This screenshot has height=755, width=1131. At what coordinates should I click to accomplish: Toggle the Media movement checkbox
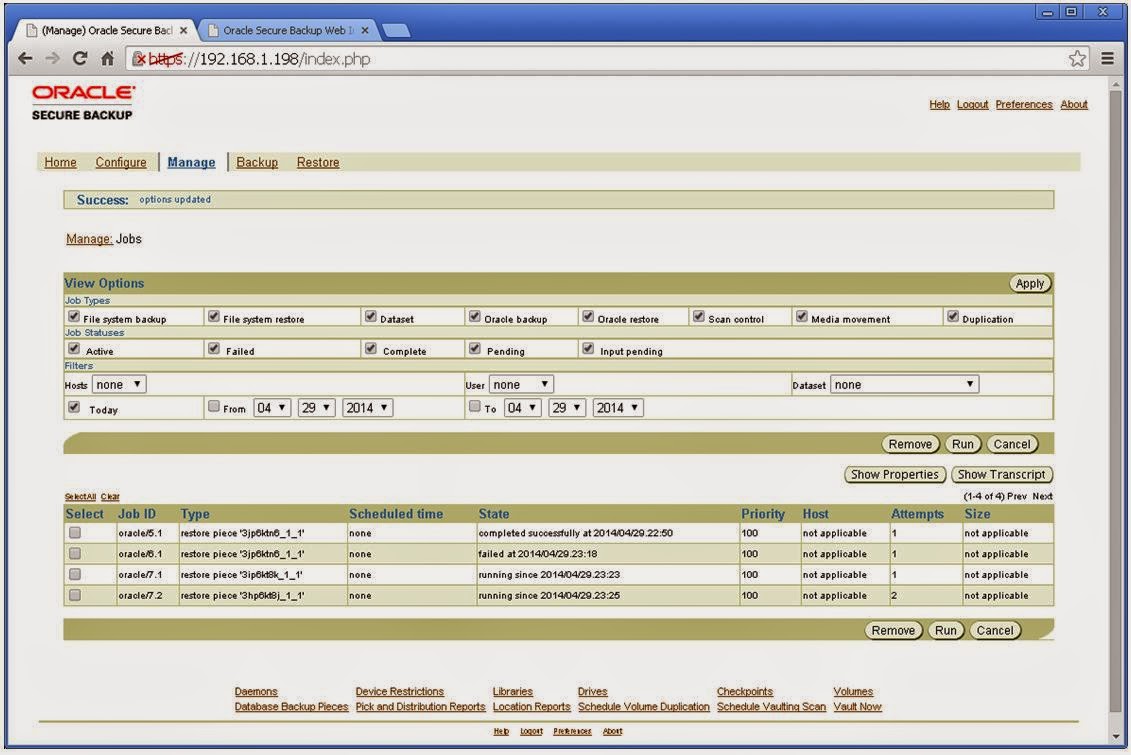(801, 317)
